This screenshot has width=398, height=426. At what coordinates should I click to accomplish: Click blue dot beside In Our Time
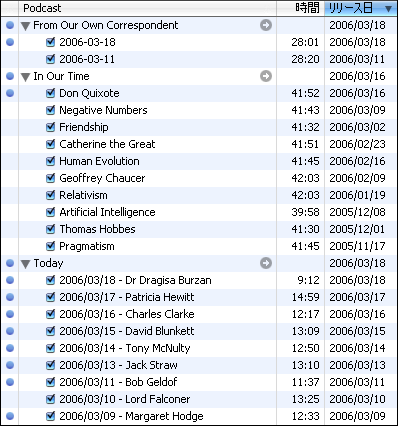(x=10, y=76)
